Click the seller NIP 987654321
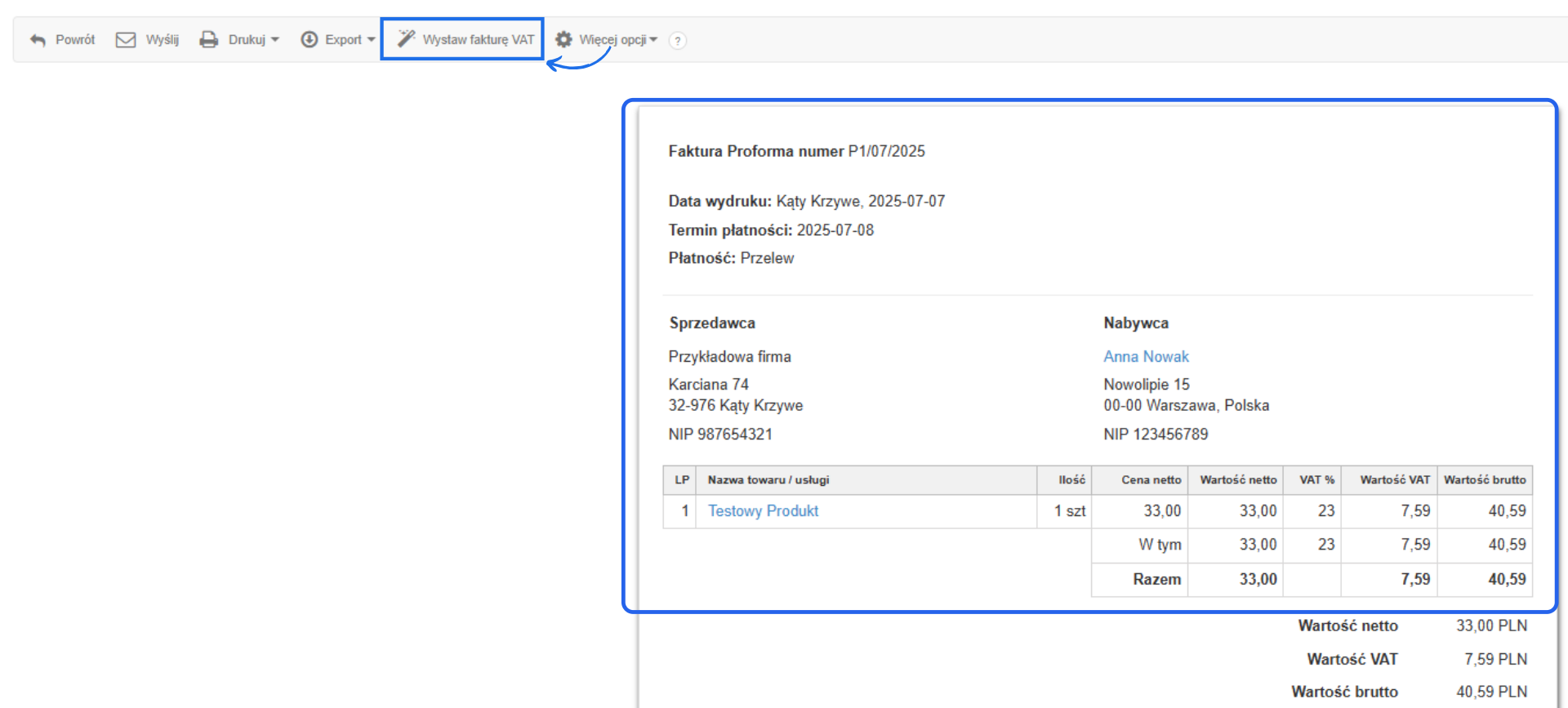Viewport: 1568px width, 708px height. (720, 434)
